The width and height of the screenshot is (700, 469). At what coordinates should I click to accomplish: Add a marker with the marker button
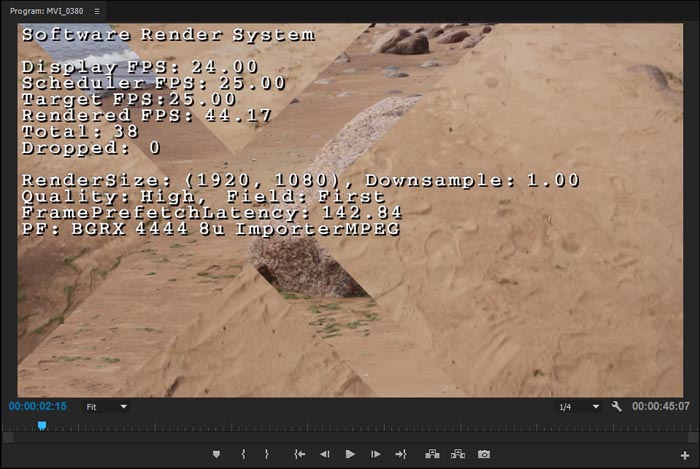[217, 454]
